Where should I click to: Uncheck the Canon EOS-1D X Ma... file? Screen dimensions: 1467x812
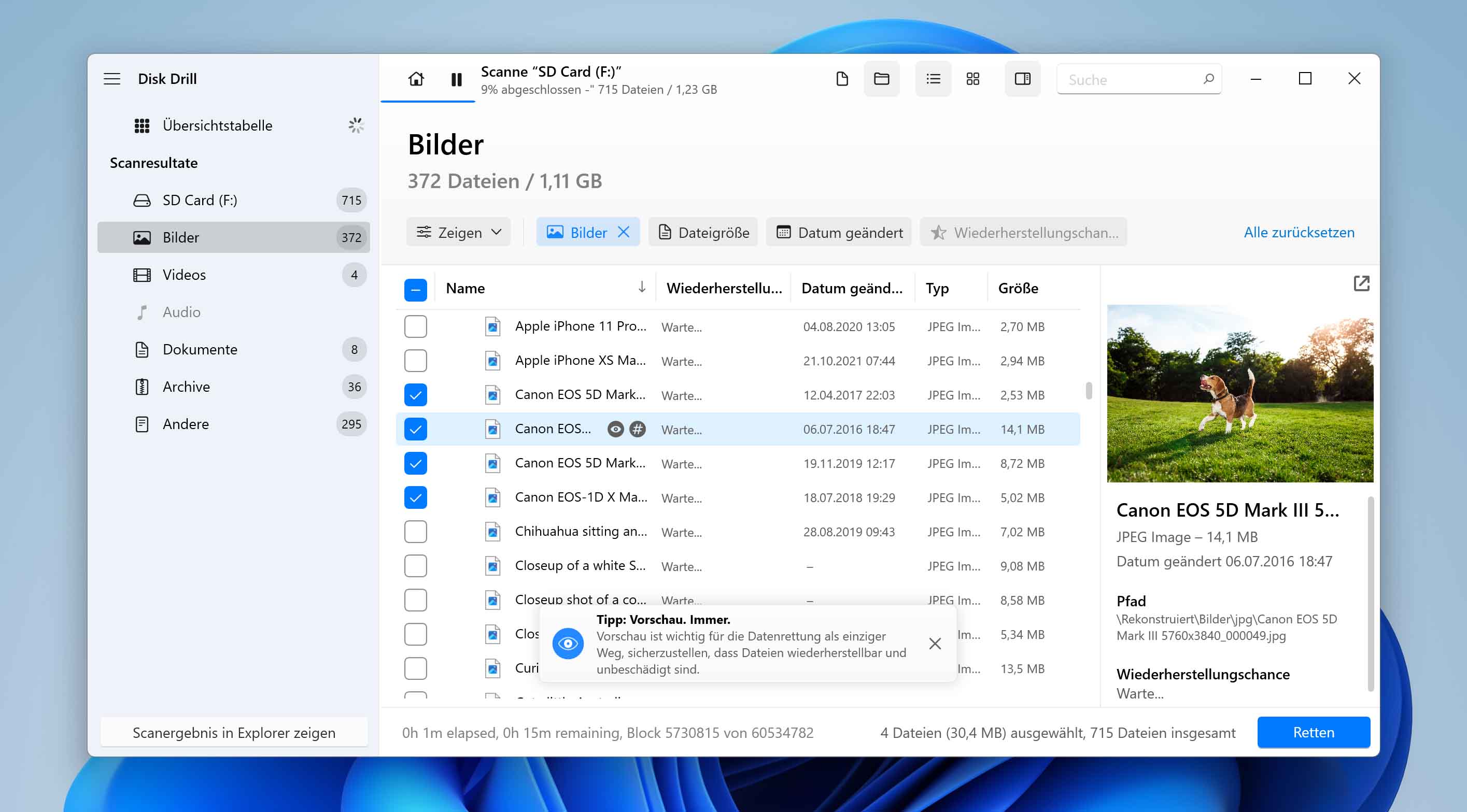[x=415, y=497]
